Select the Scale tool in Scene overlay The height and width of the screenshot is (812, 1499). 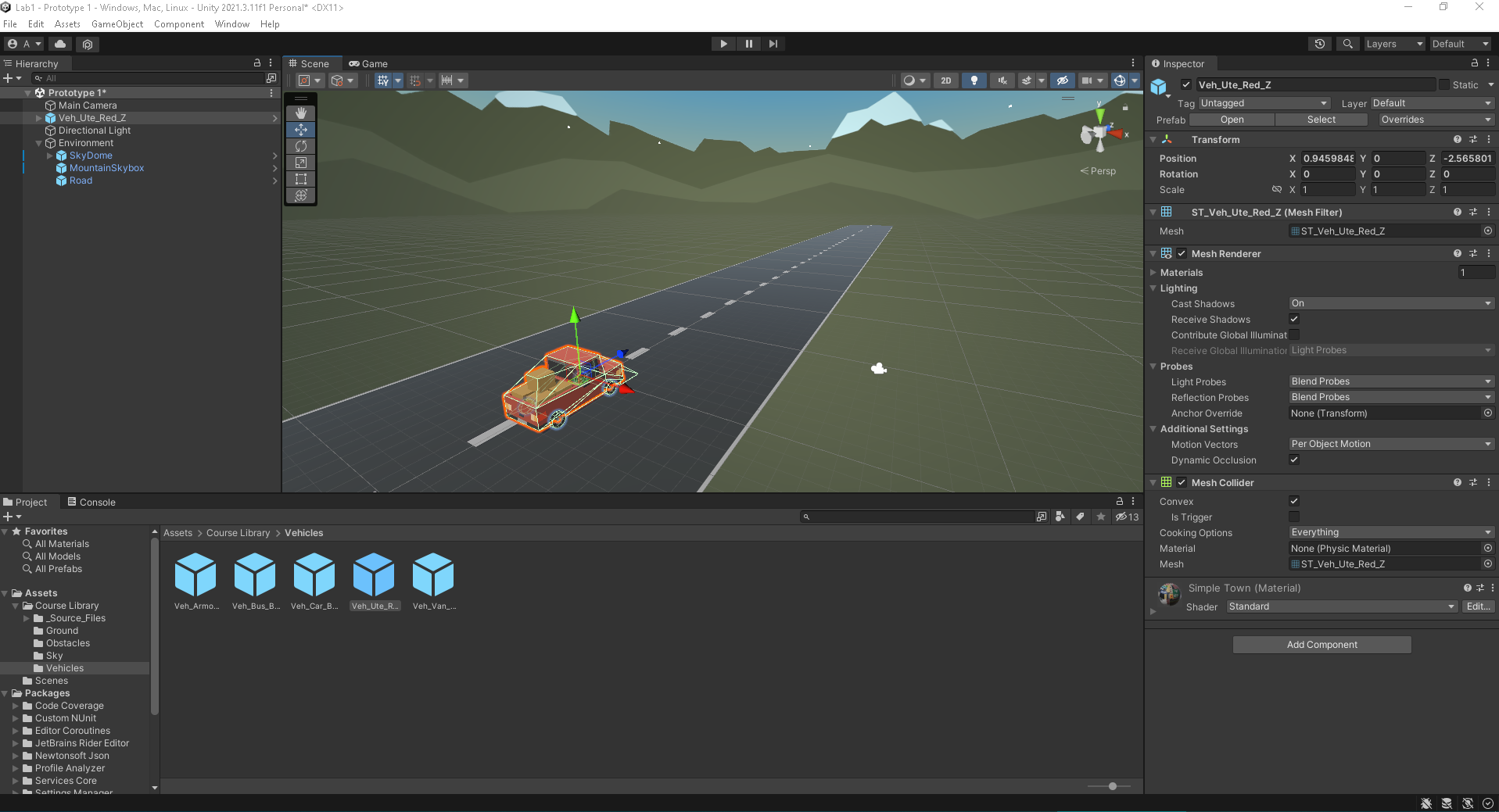(300, 163)
